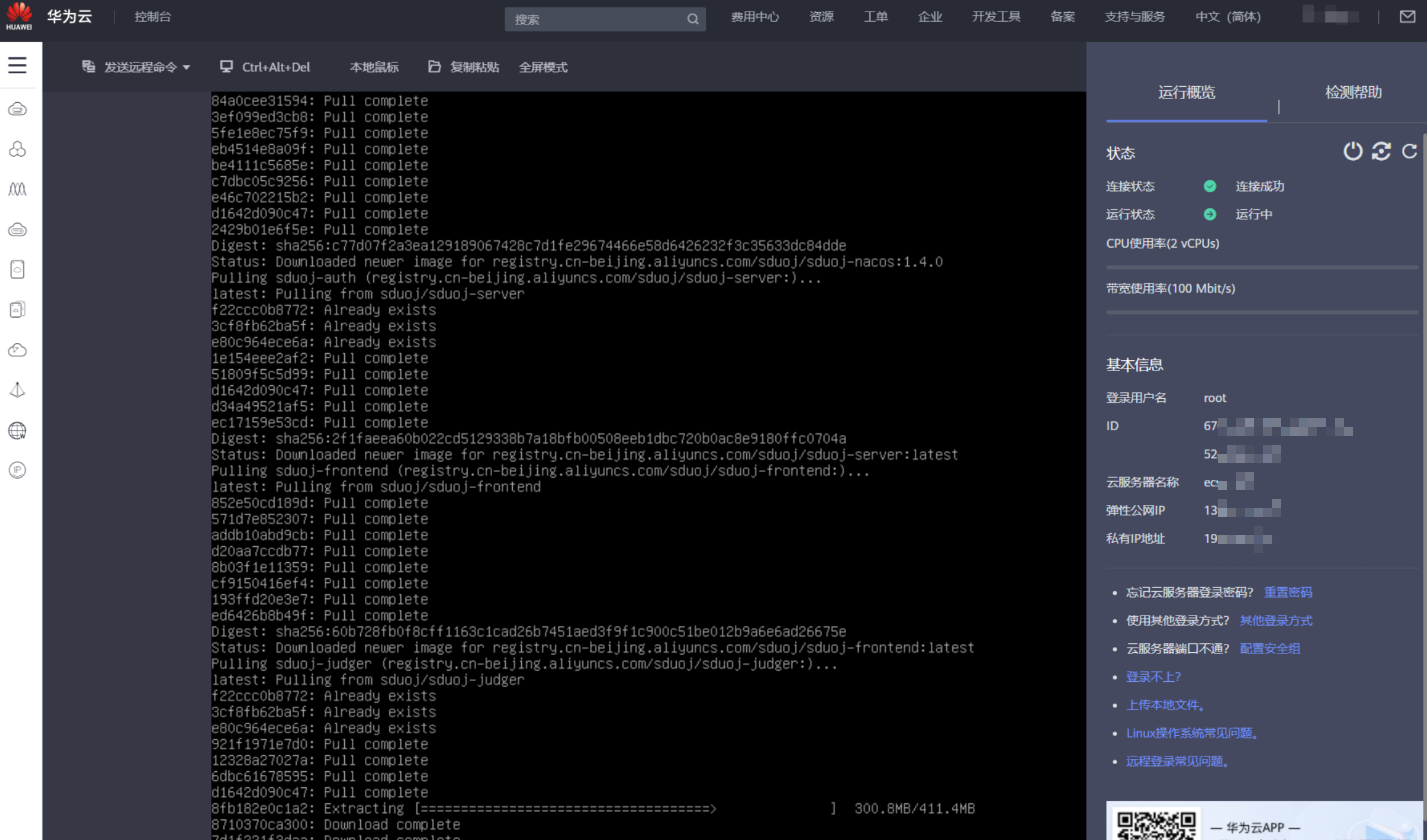Open the 备案 menu
1427x840 pixels.
(1062, 17)
